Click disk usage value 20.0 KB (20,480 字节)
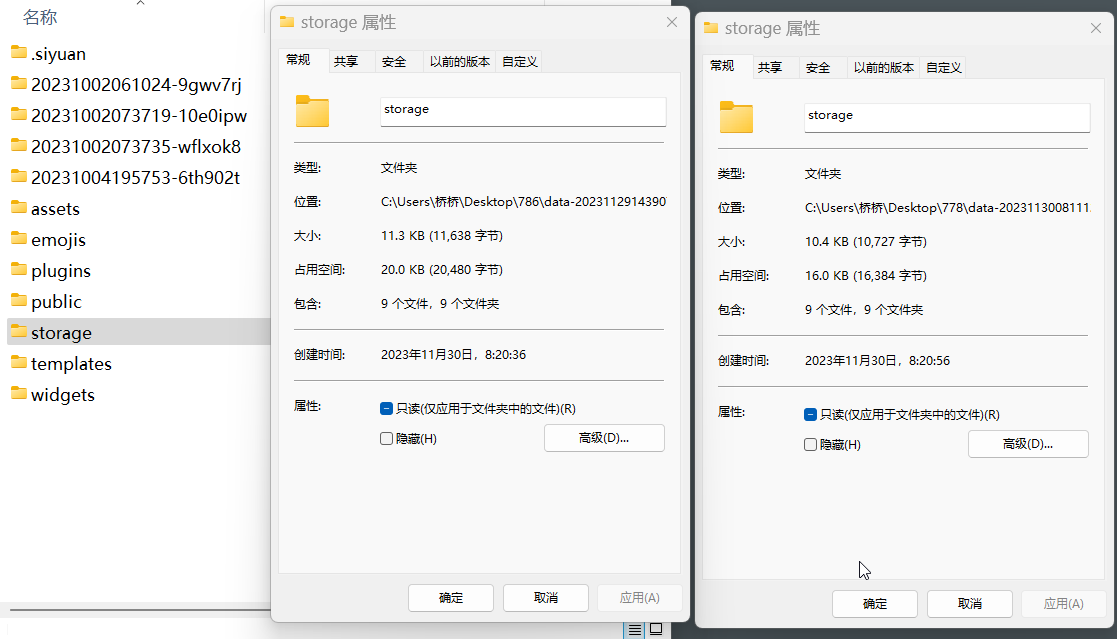 pos(442,270)
